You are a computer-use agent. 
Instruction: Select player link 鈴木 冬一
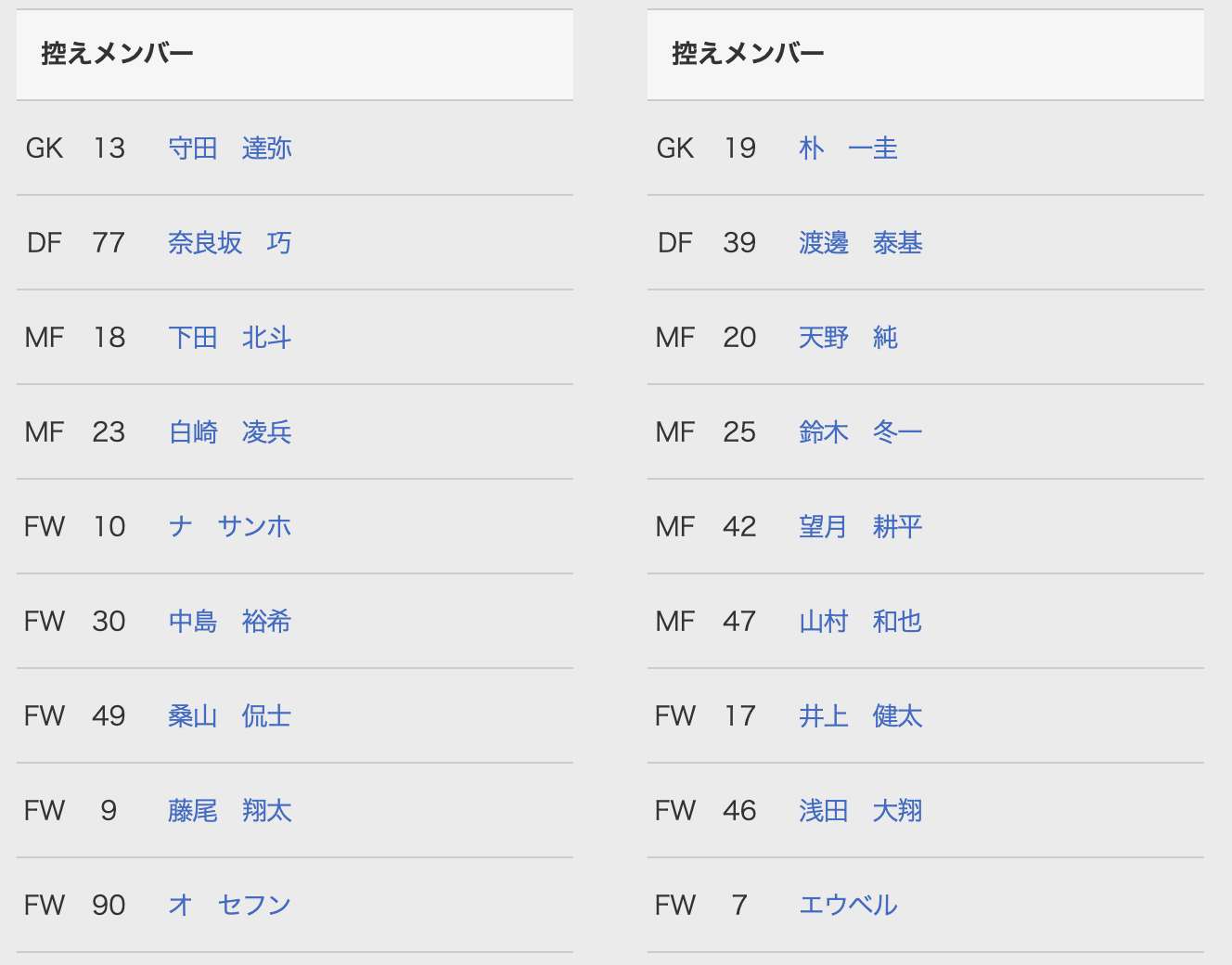pyautogui.click(x=860, y=432)
